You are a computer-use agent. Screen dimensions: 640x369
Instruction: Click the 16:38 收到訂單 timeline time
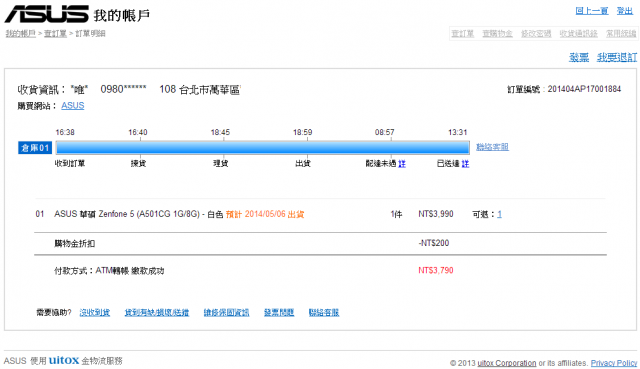[65, 132]
